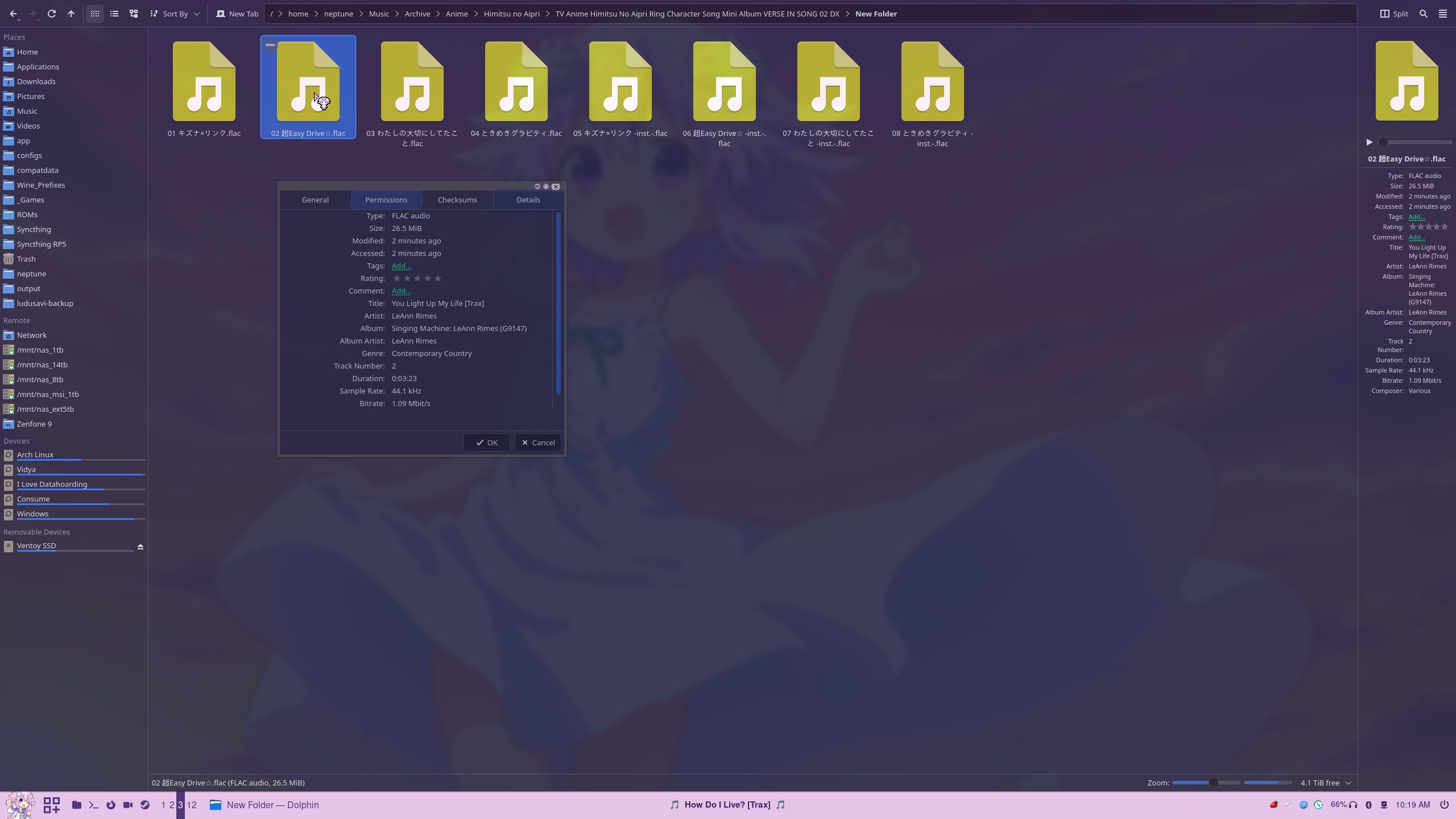Click the Add link next to Tags

[x=401, y=266]
